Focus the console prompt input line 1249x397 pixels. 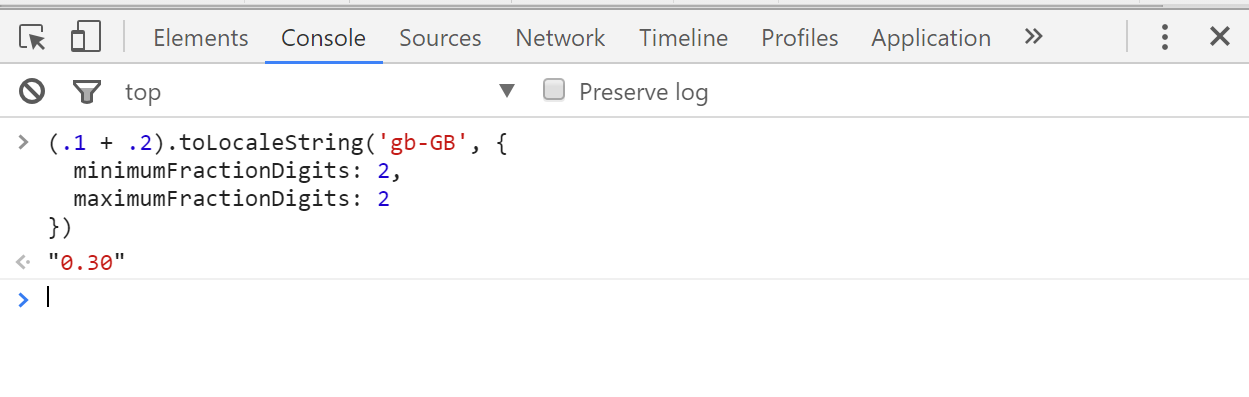pyautogui.click(x=640, y=297)
